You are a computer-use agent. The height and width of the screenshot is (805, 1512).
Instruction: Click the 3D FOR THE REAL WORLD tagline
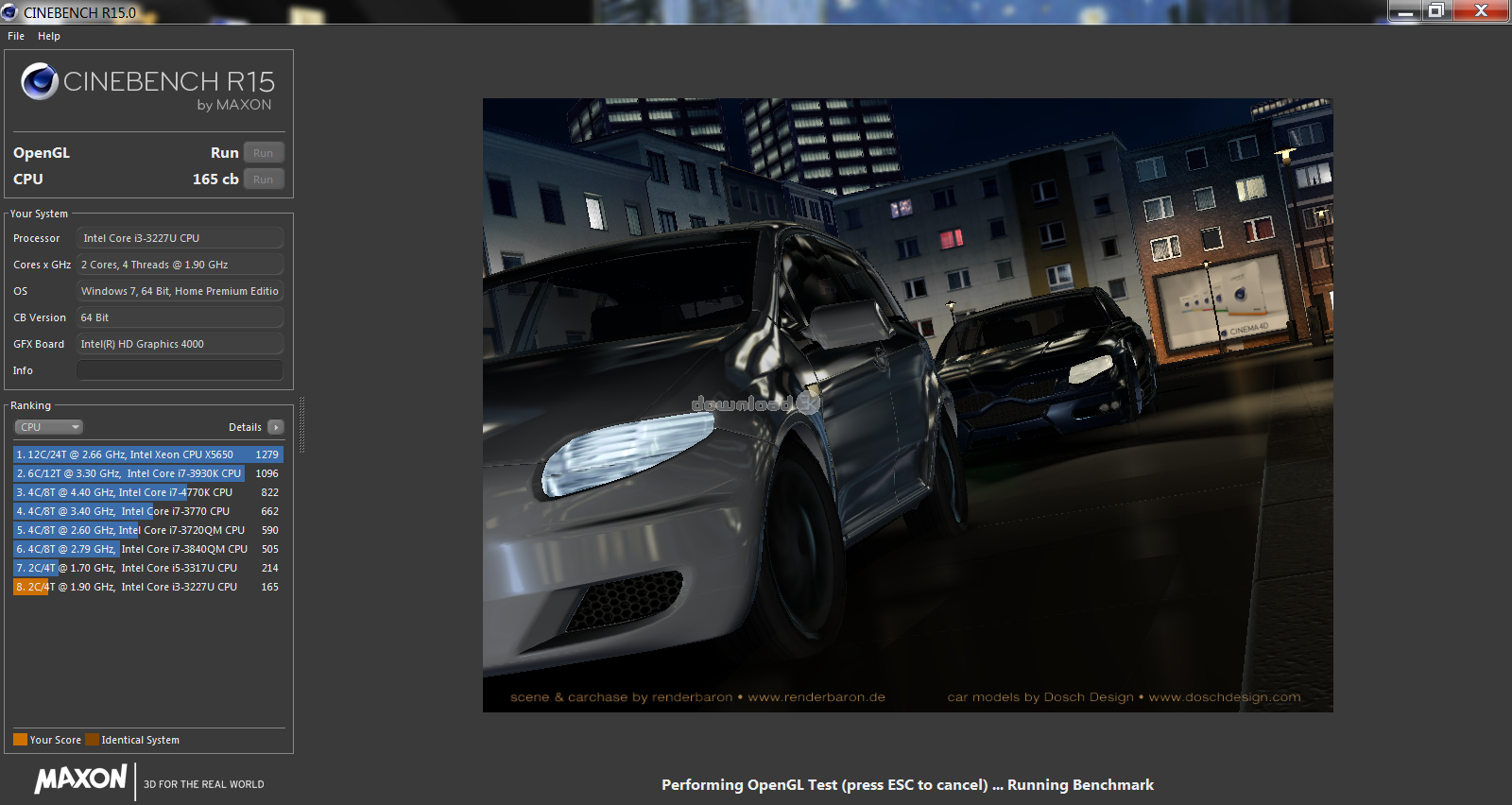(x=204, y=784)
